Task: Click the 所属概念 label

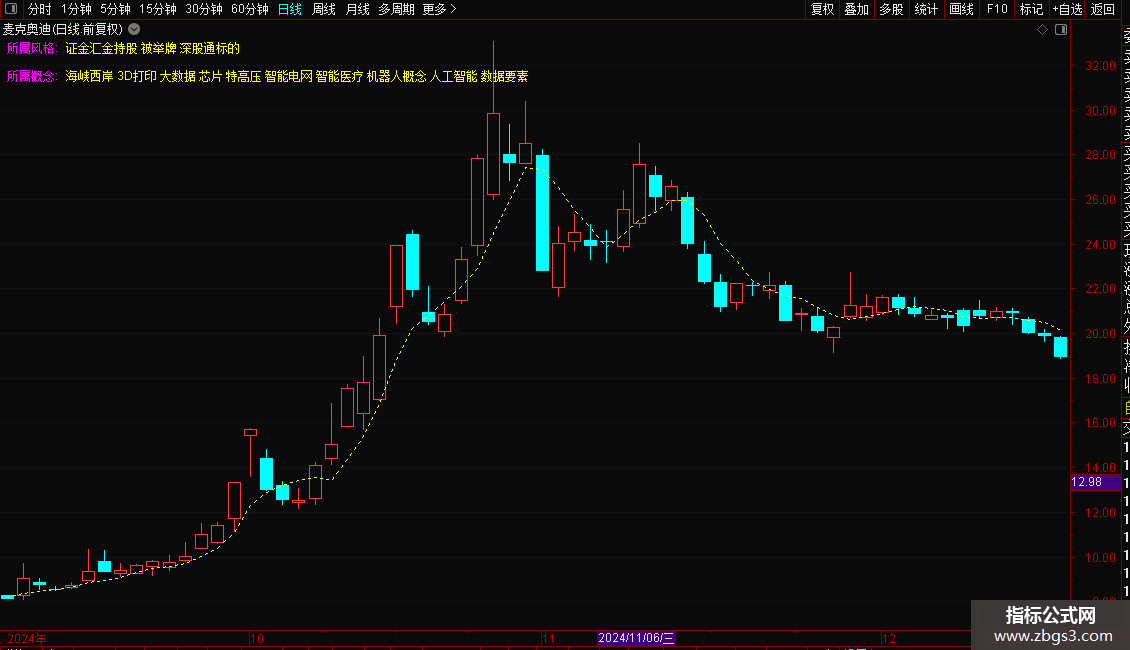Action: [32, 76]
